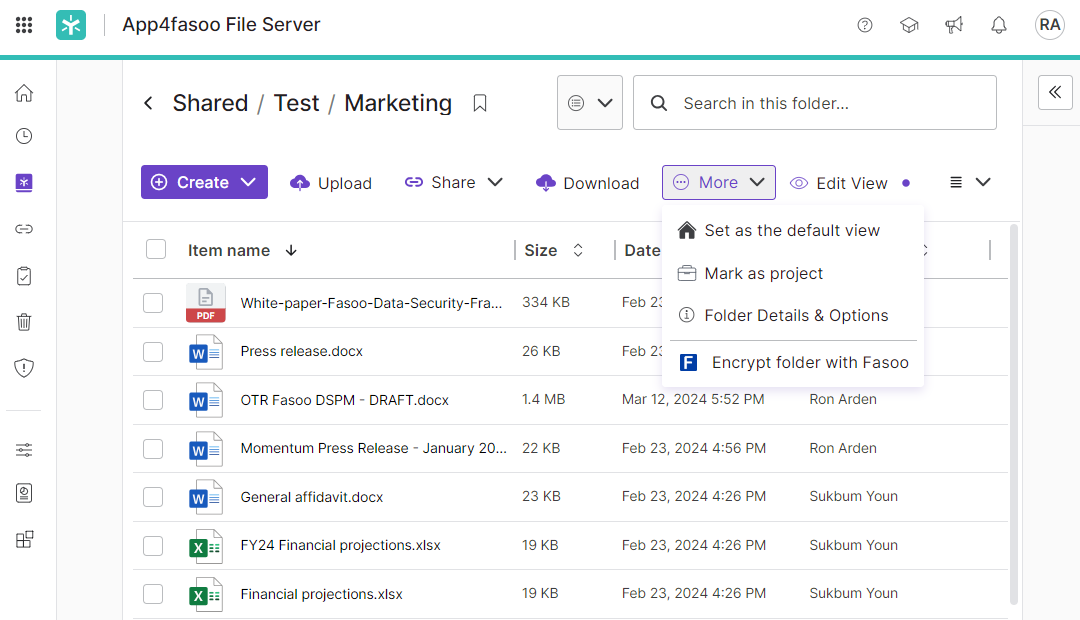The width and height of the screenshot is (1080, 620).
Task: Open Recent files clock icon in sidebar
Action: 24,136
